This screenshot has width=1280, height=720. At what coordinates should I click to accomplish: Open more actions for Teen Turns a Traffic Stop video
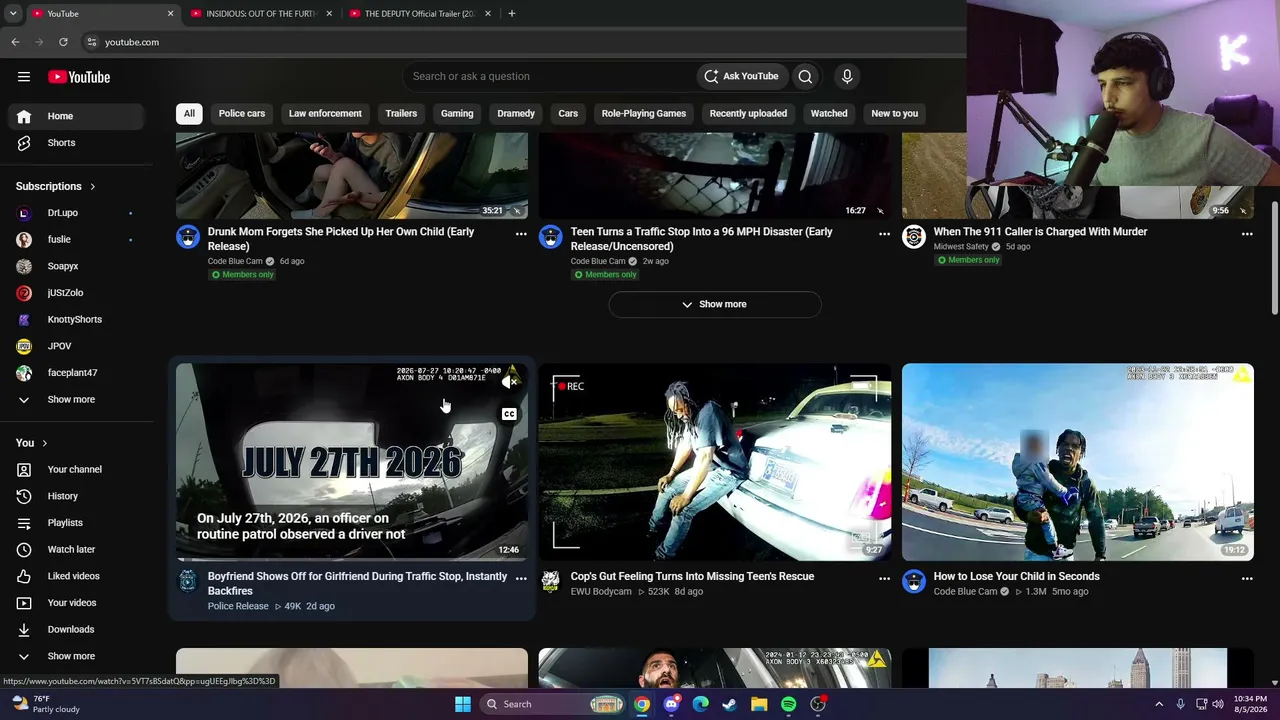(x=884, y=234)
